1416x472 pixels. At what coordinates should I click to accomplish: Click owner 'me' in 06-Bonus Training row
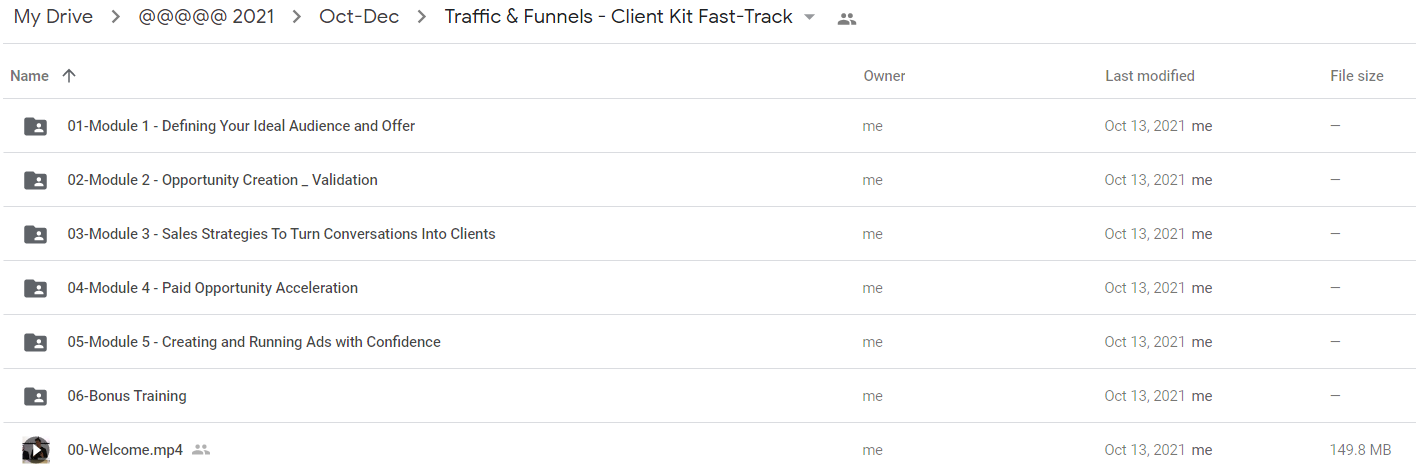click(873, 396)
